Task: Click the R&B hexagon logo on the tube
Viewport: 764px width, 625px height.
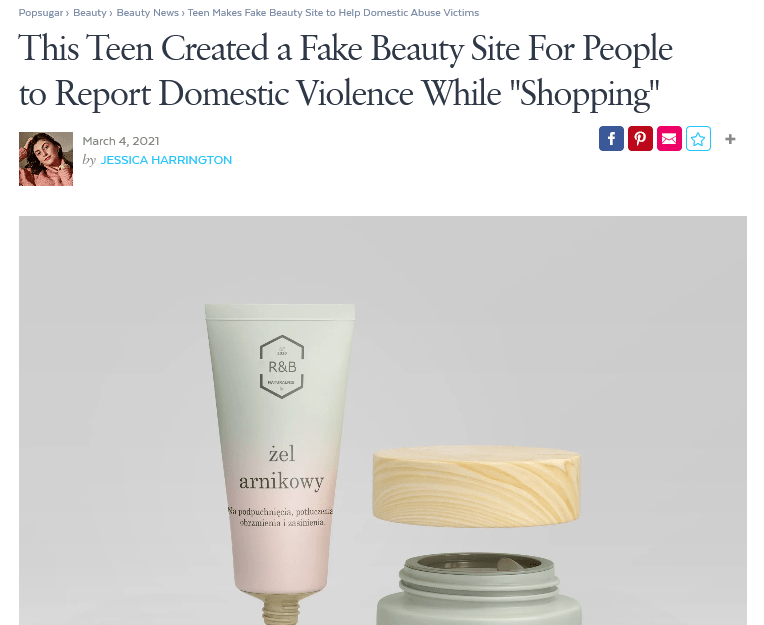Action: (282, 367)
